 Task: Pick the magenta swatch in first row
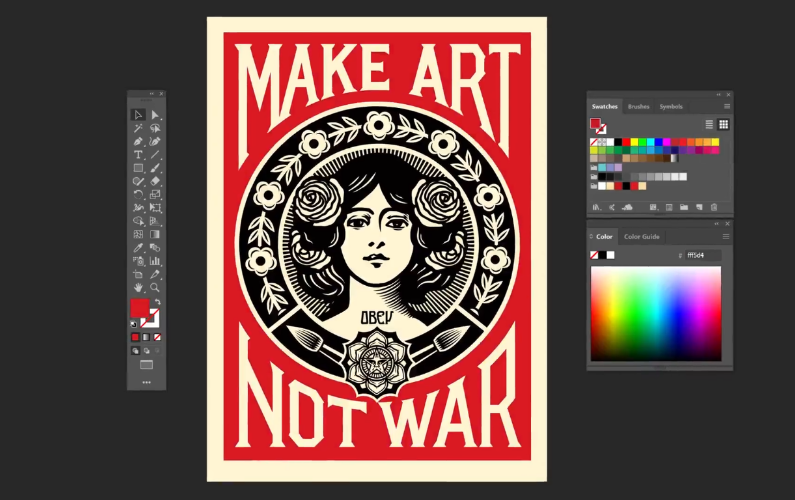[x=667, y=142]
